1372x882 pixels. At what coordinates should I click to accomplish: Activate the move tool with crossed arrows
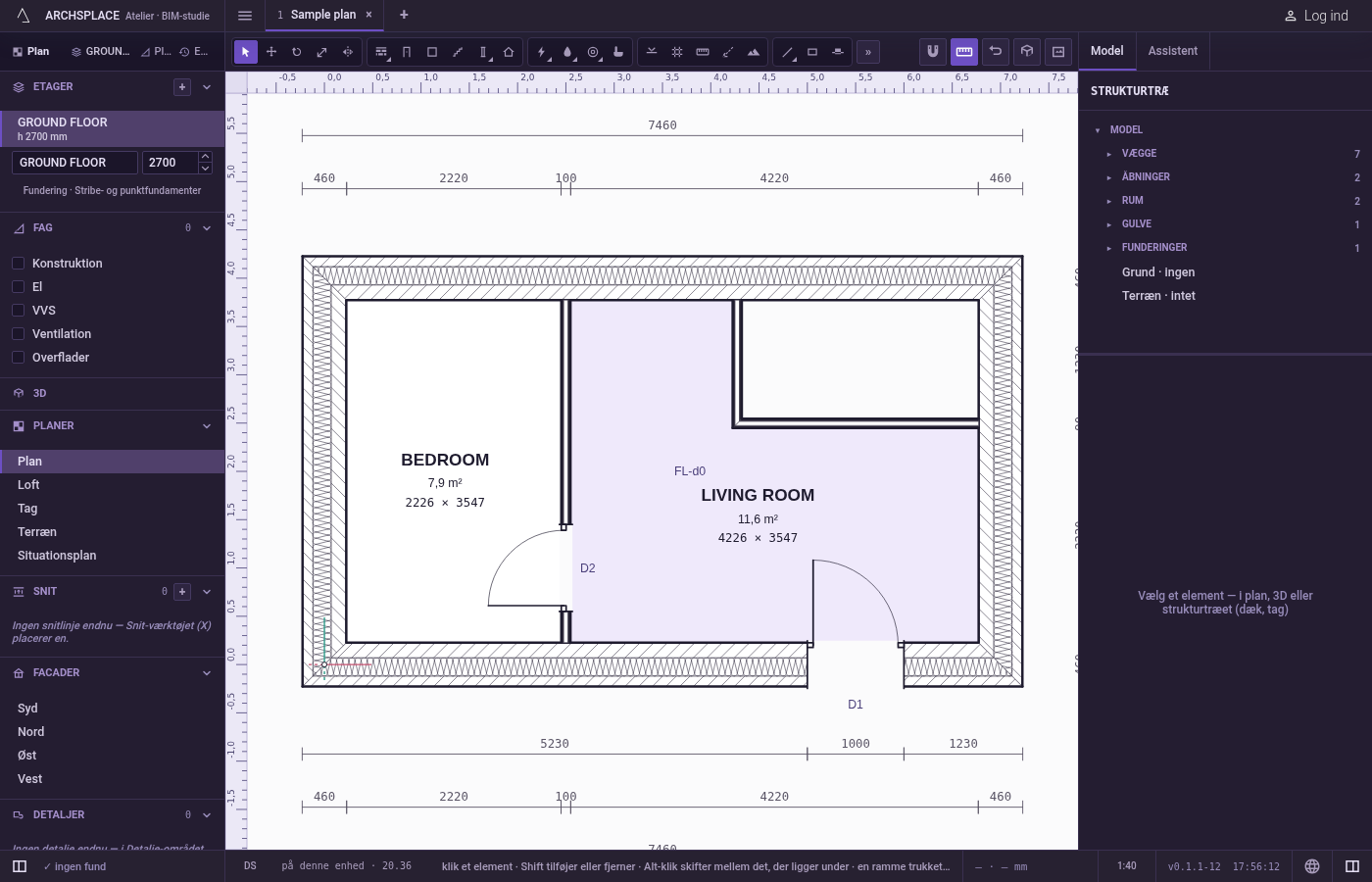click(x=271, y=52)
